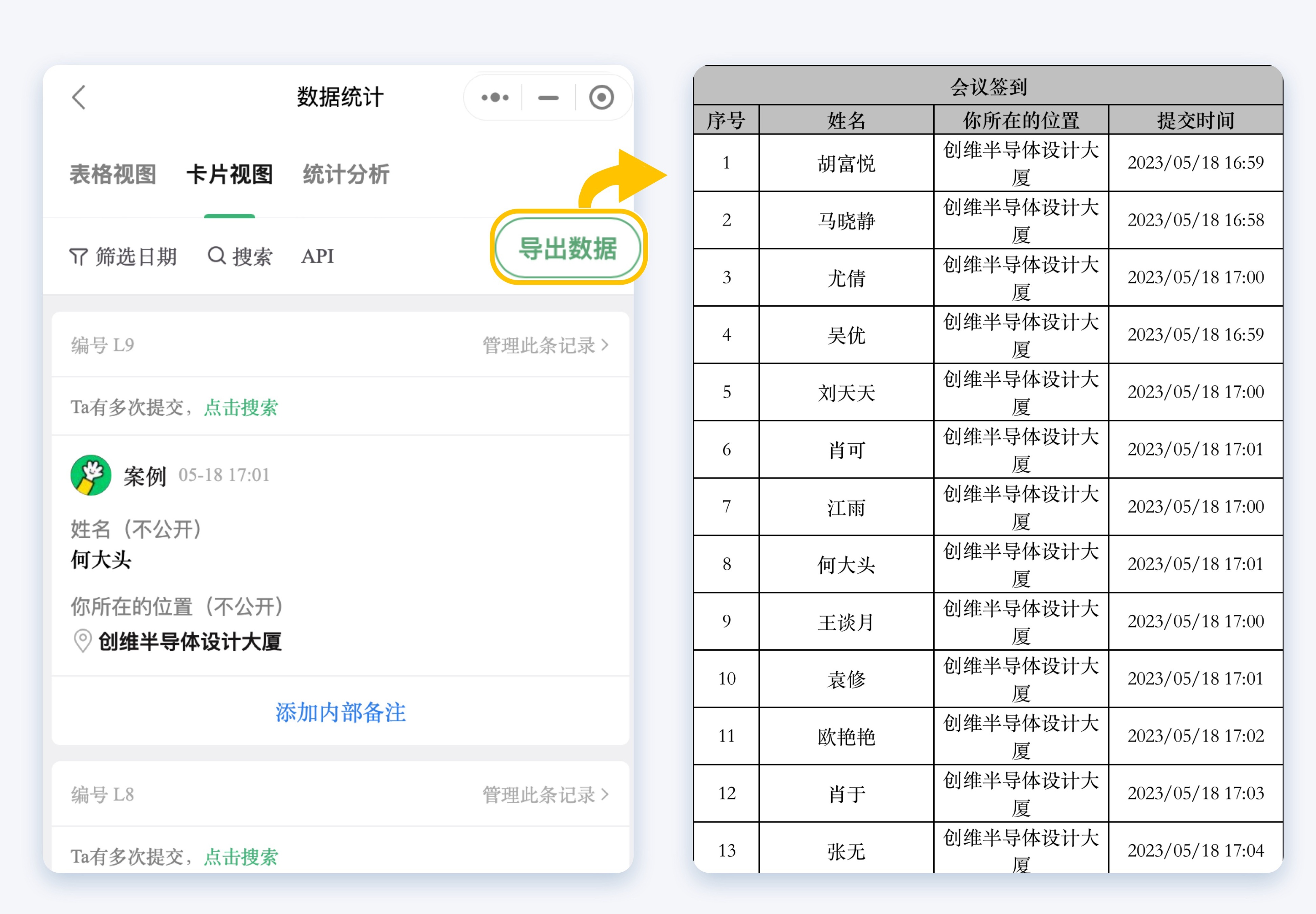Open the API option in the toolbar
The height and width of the screenshot is (914, 1316).
coord(317,256)
